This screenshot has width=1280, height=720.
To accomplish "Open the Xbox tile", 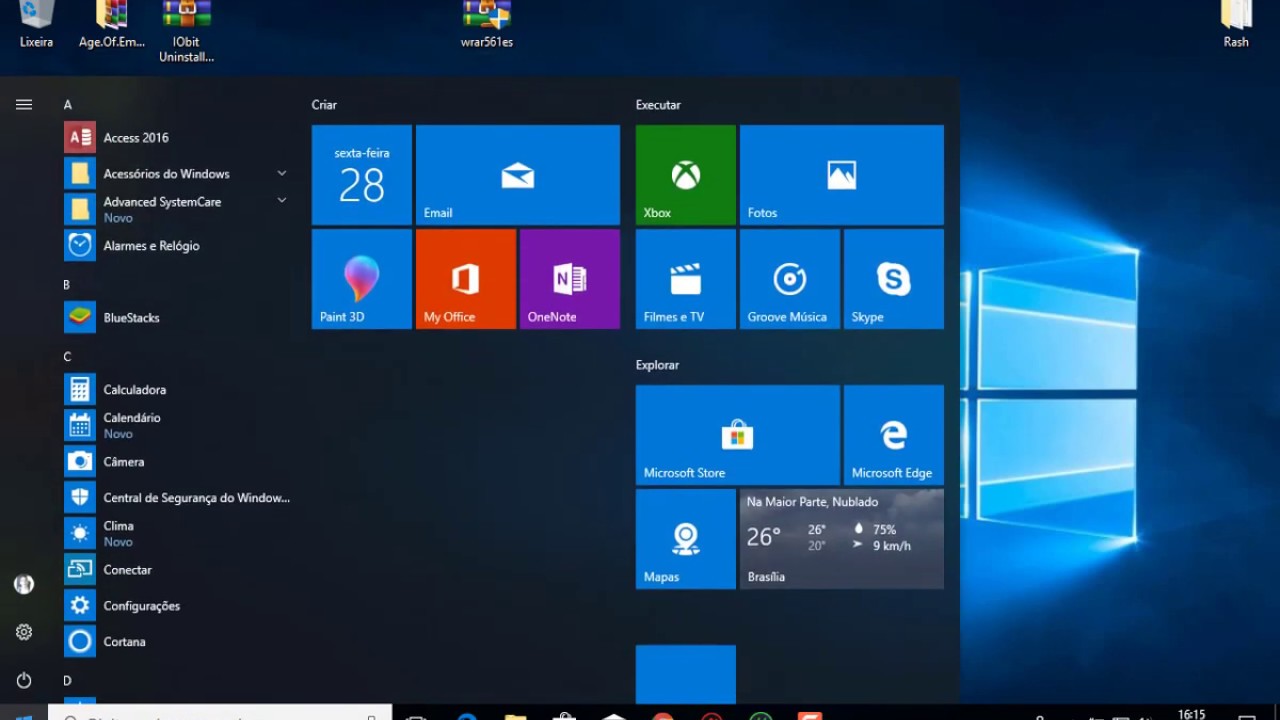I will click(x=686, y=175).
